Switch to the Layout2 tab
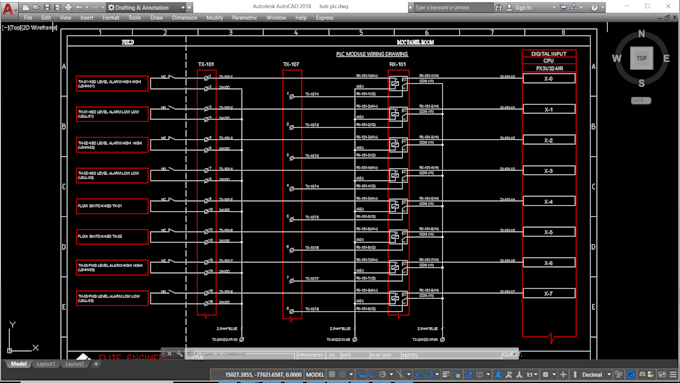 point(75,364)
